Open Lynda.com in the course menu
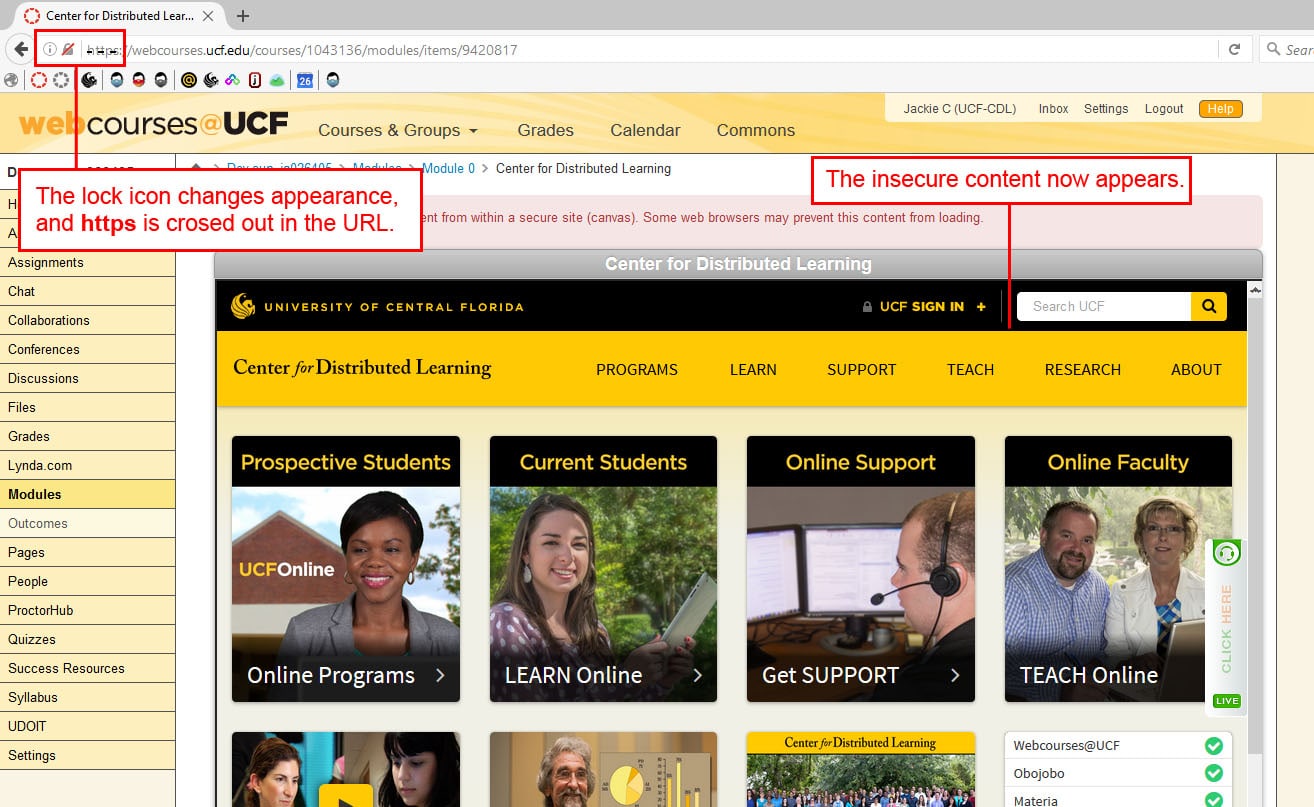 [x=87, y=466]
